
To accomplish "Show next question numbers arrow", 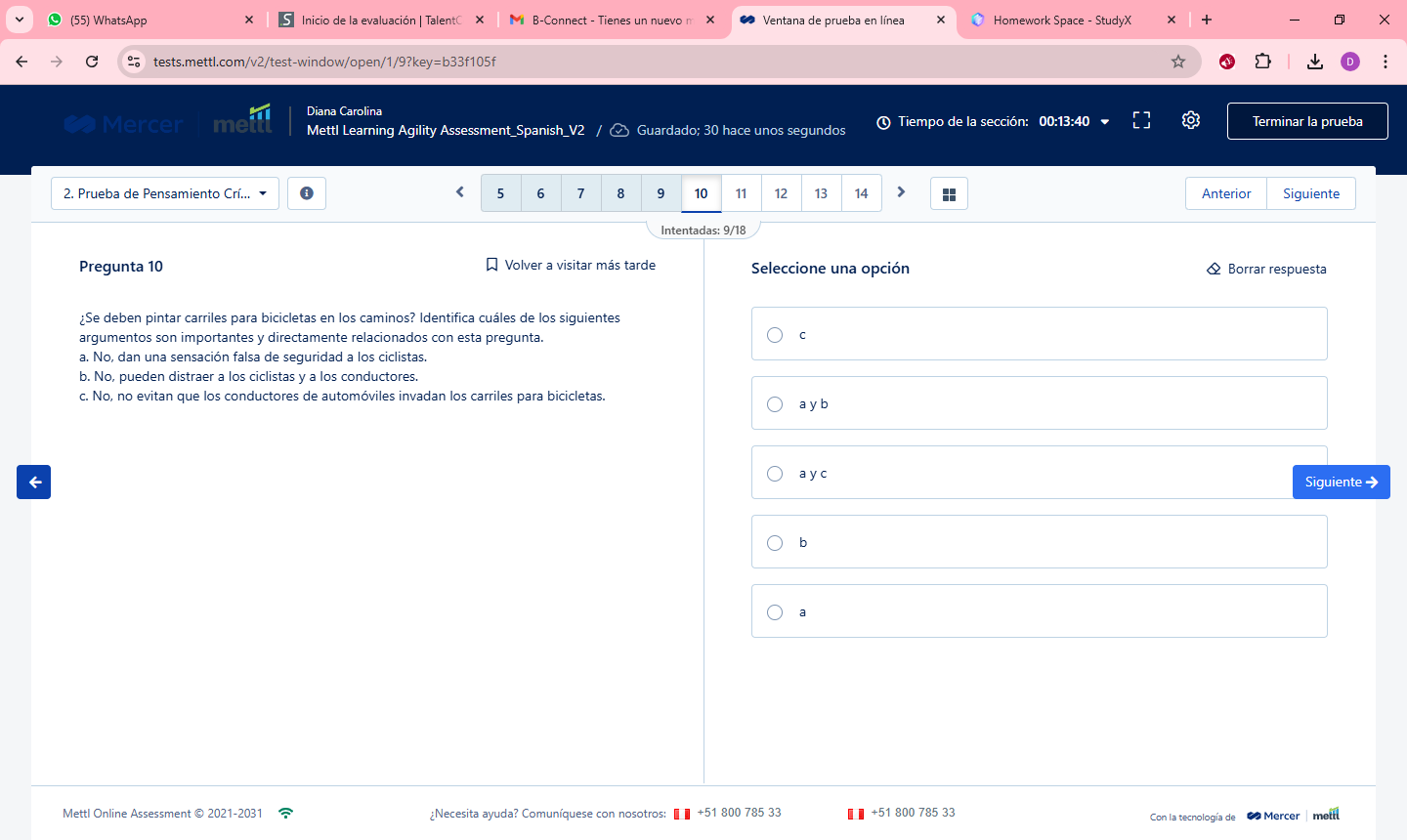I will pos(901,192).
